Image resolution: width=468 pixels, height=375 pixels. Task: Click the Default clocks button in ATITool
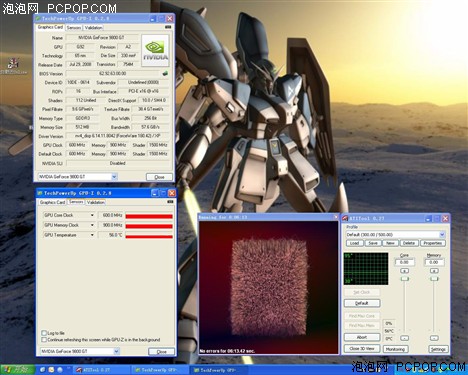tap(362, 303)
